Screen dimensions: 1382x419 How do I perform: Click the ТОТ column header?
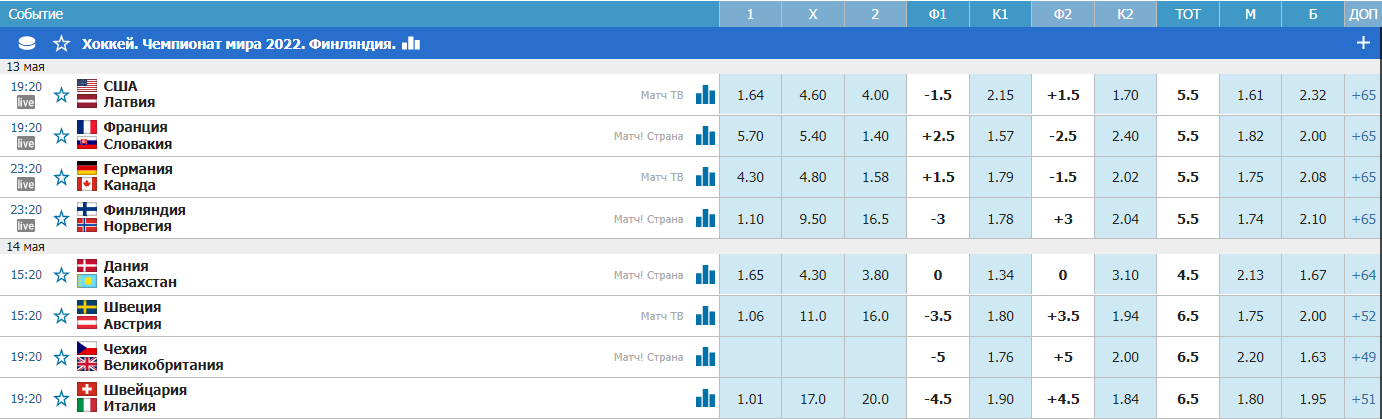(1187, 14)
